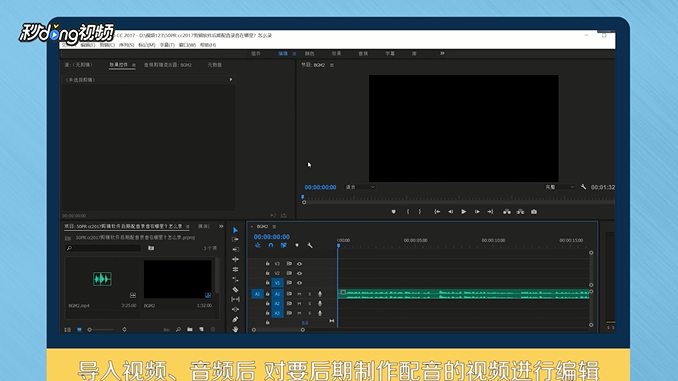Expand workspace overflow chevrons
Image resolution: width=678 pixels, height=381 pixels.
coord(442,53)
